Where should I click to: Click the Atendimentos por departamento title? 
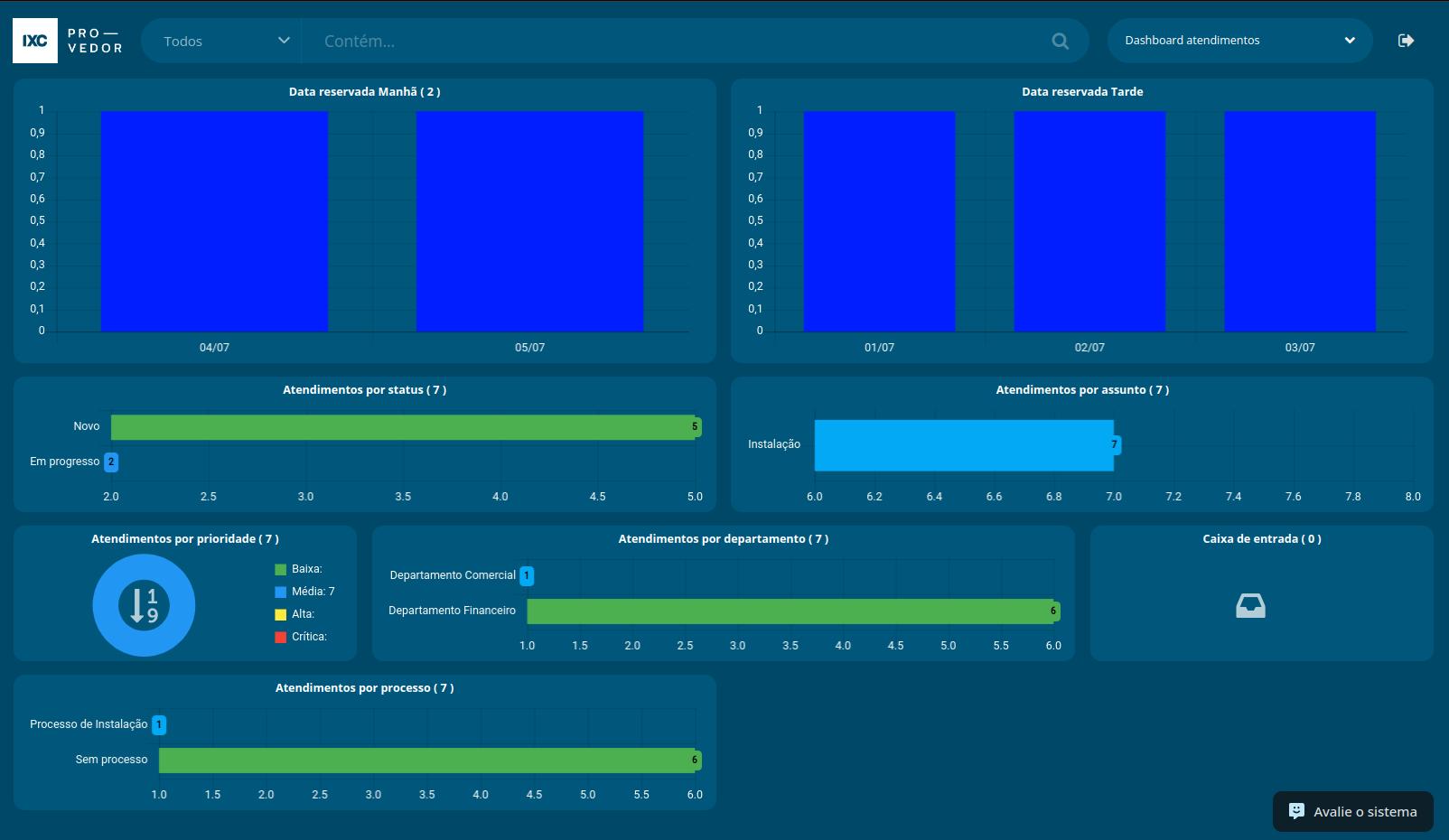pyautogui.click(x=724, y=539)
